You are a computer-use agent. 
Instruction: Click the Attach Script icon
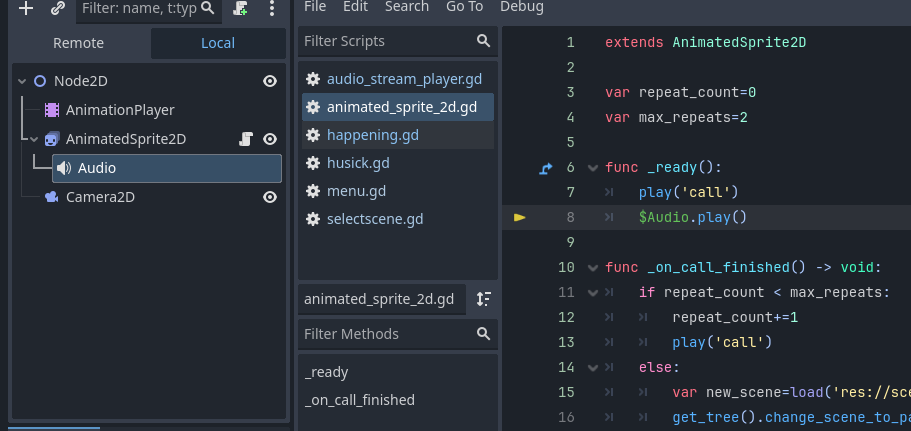(241, 8)
